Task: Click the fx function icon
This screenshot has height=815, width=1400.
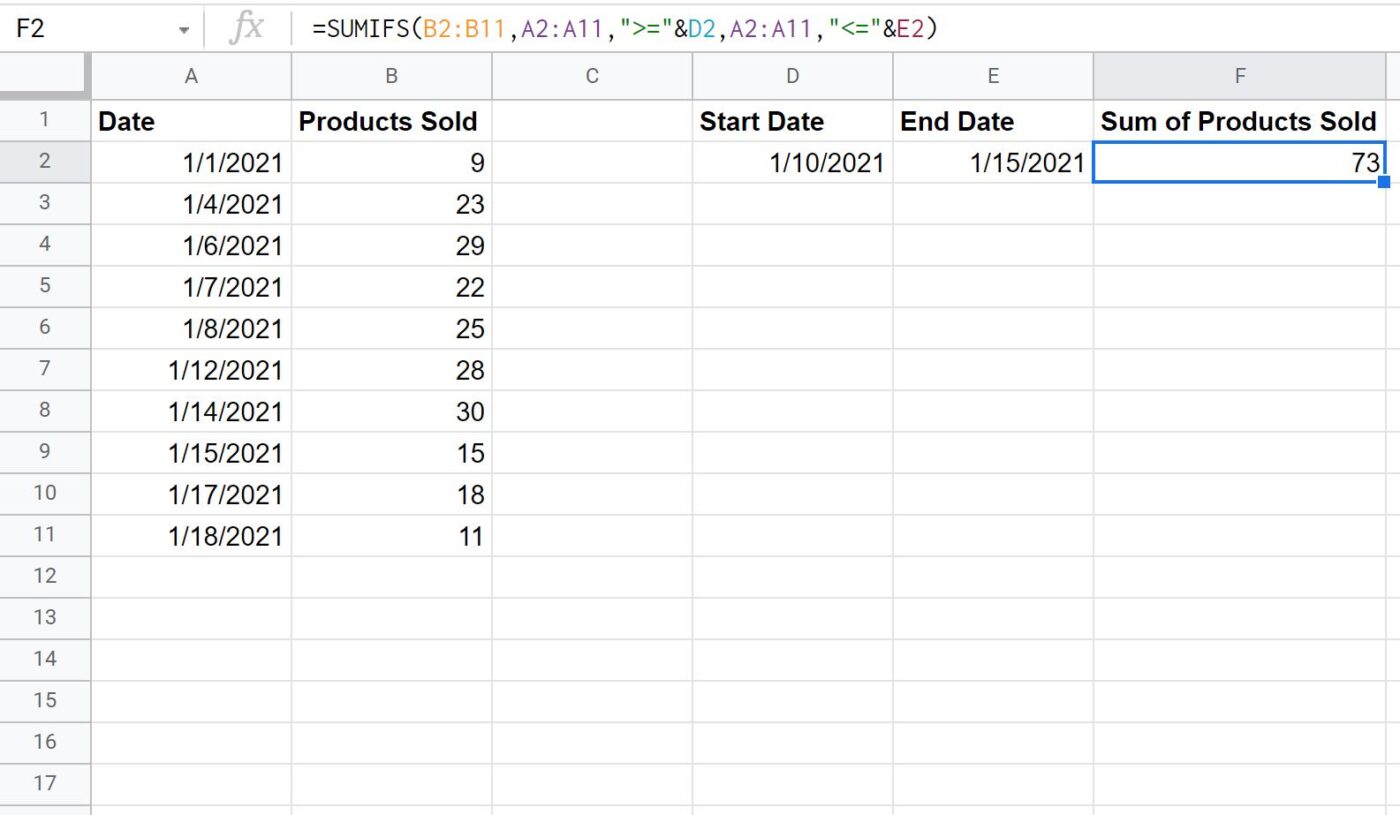Action: pos(246,29)
